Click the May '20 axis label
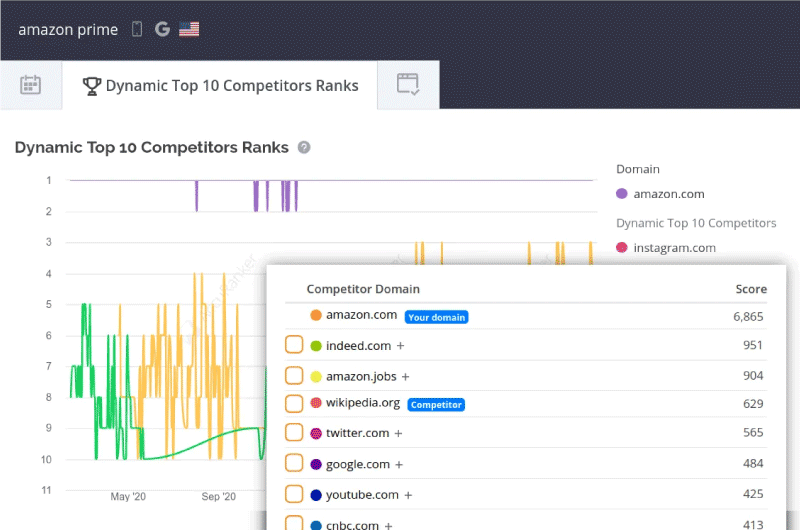Viewport: 800px width, 530px height. coord(128,496)
